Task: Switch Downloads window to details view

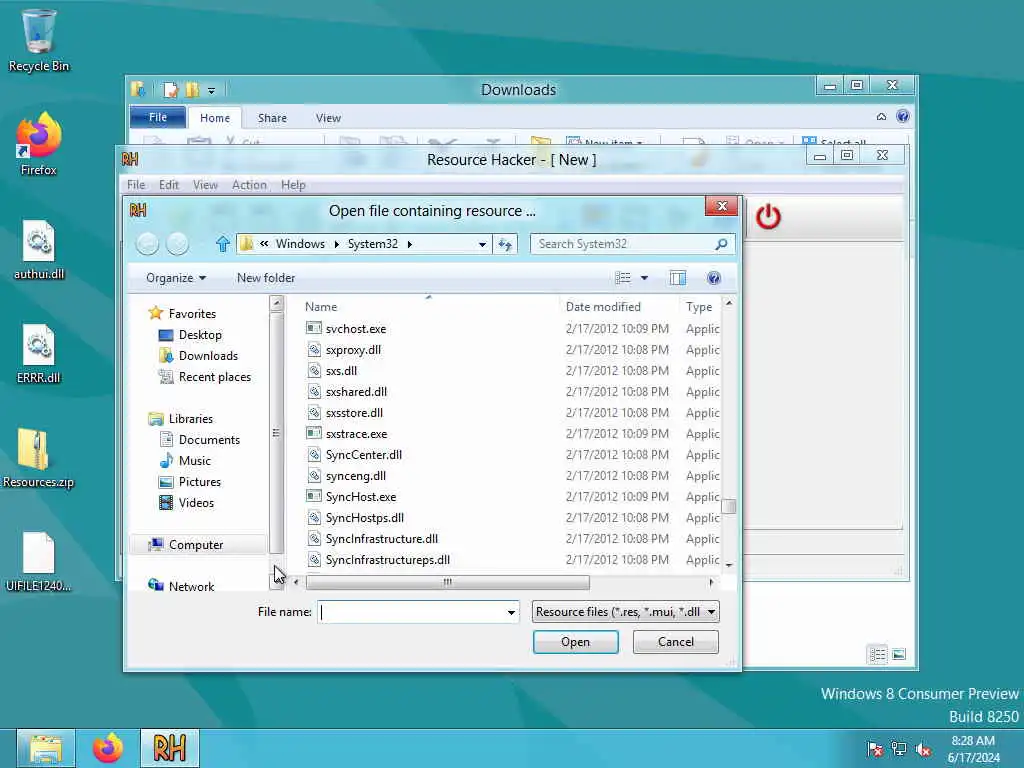Action: point(877,654)
